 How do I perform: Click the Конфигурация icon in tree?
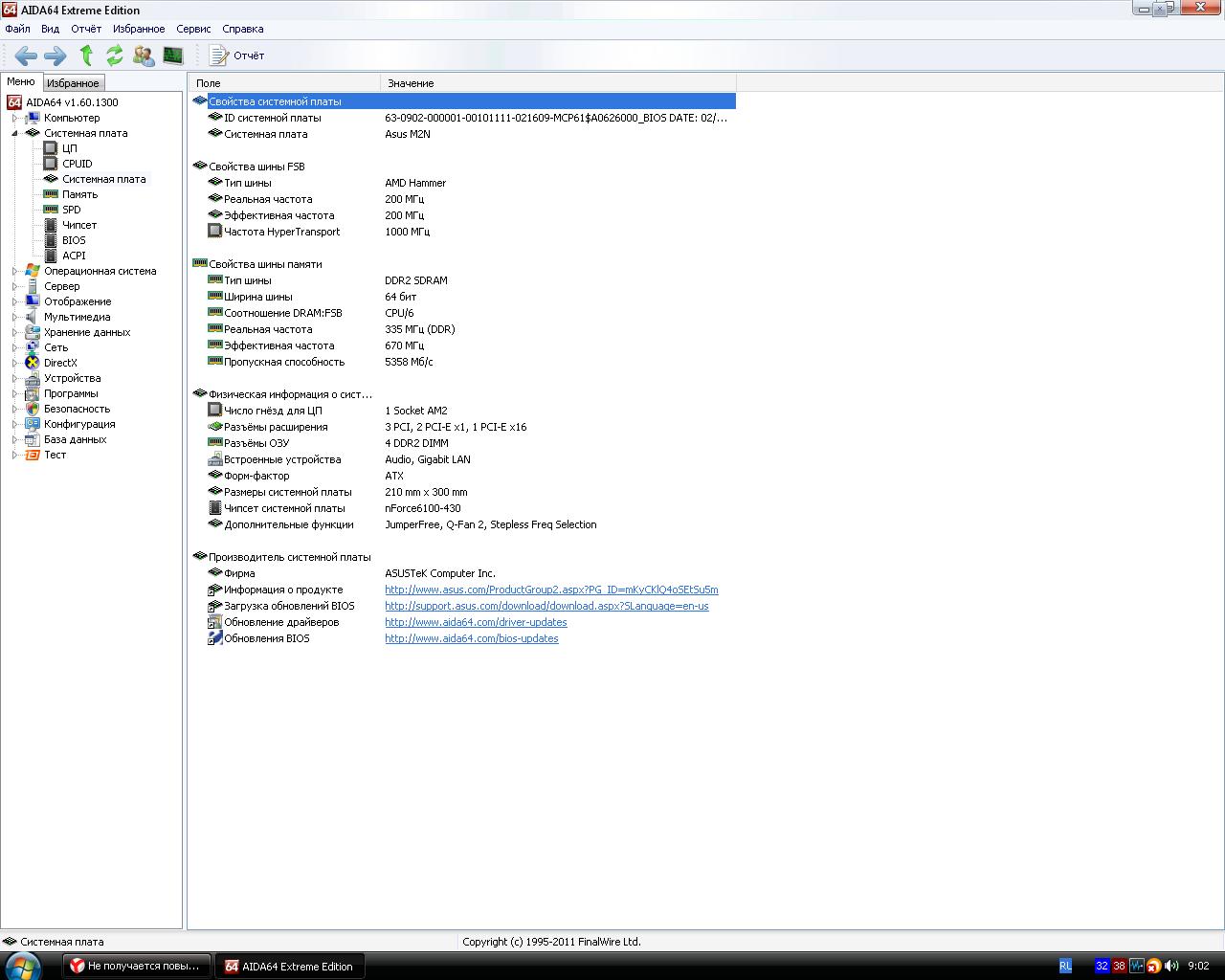click(x=33, y=424)
